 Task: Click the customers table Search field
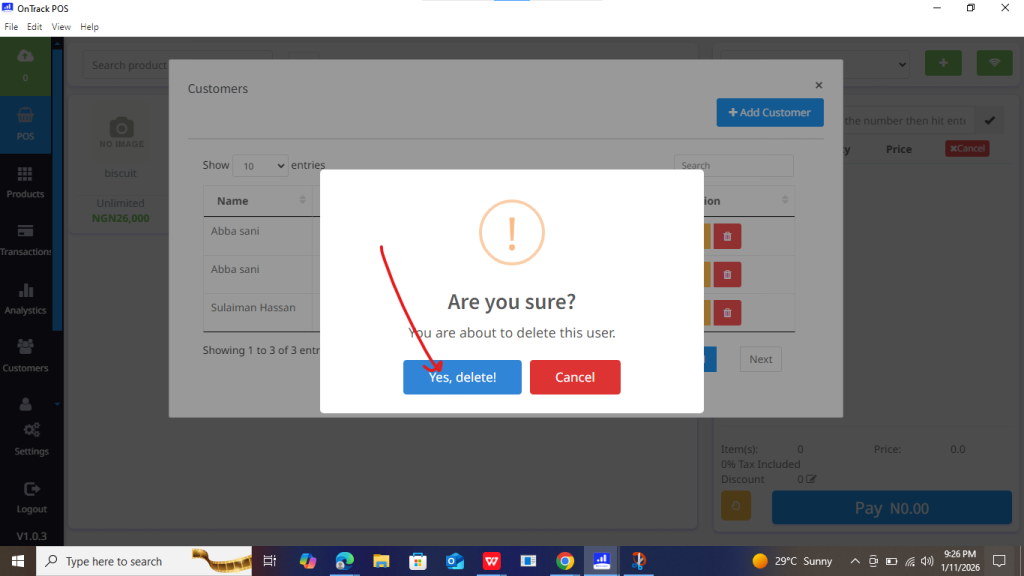733,166
